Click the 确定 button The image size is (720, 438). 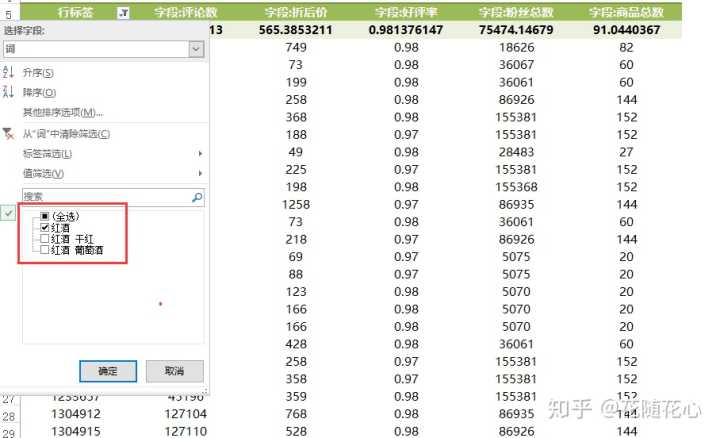pos(108,371)
